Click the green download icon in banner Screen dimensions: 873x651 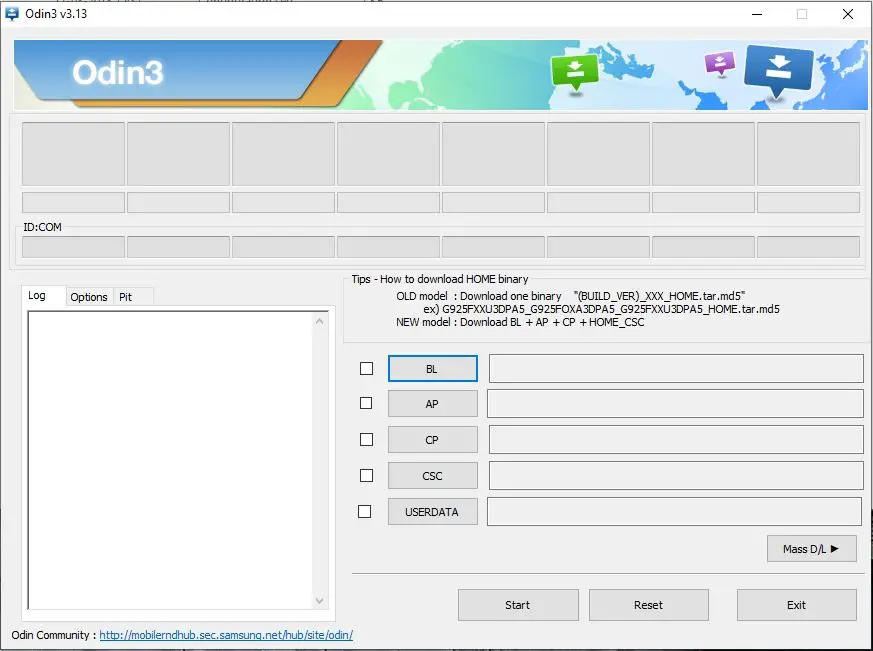coord(575,72)
